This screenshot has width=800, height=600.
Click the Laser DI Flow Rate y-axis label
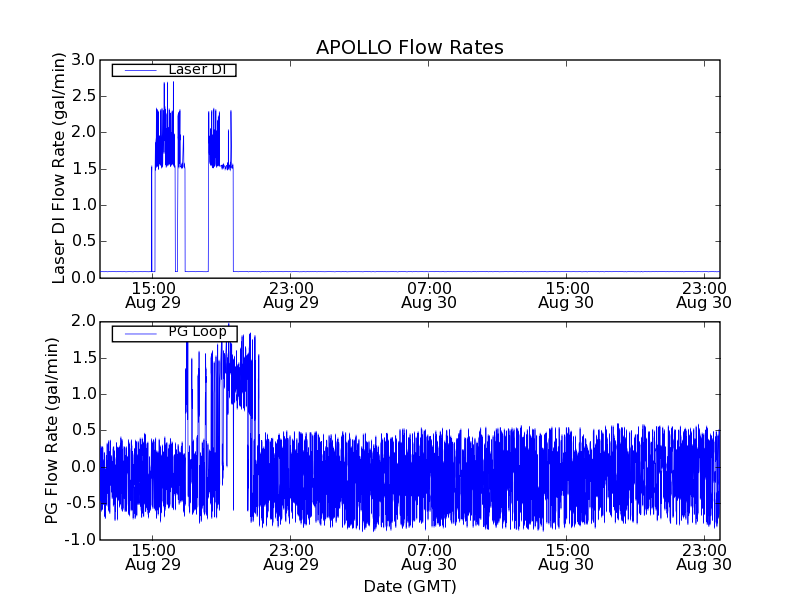[x=59, y=168]
